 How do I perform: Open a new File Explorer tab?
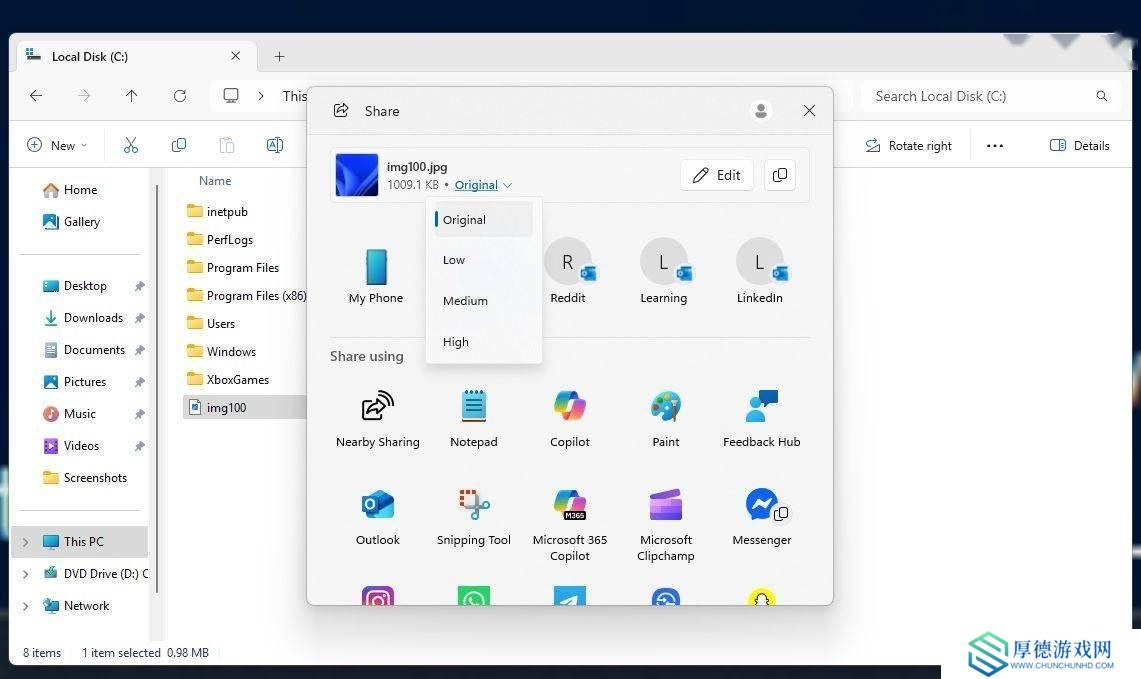[279, 56]
